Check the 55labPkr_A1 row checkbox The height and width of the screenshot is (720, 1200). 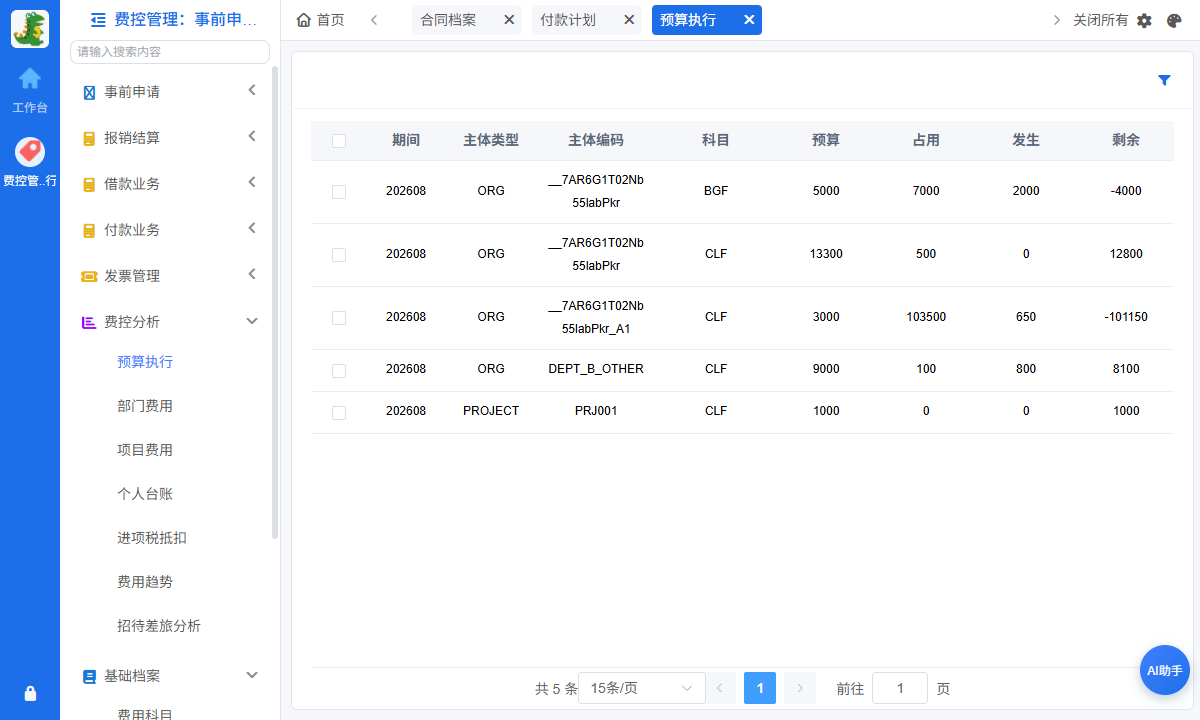point(339,318)
